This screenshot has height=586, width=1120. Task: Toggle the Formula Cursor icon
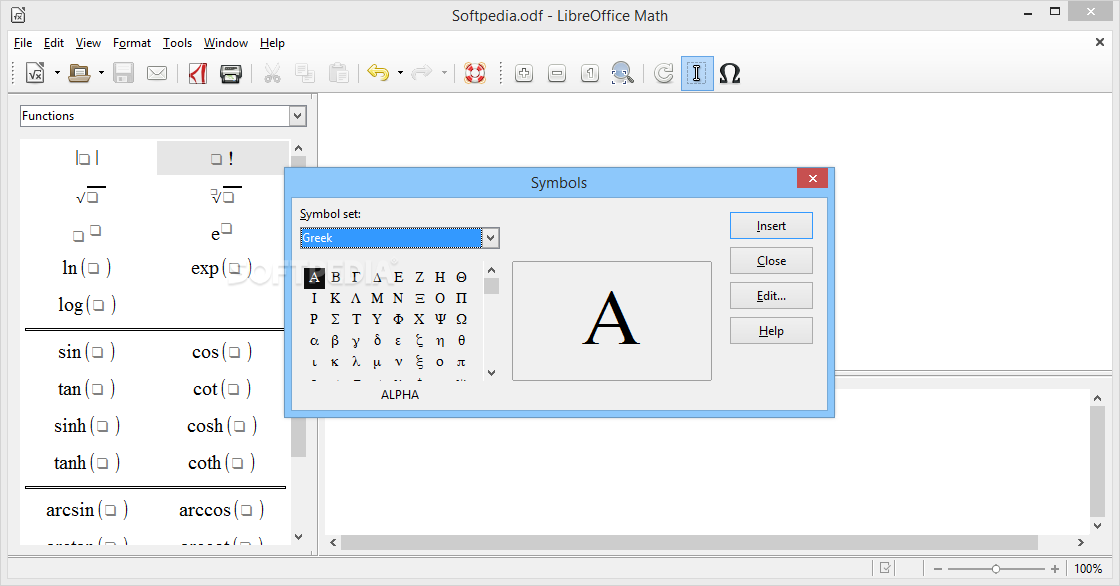697,73
